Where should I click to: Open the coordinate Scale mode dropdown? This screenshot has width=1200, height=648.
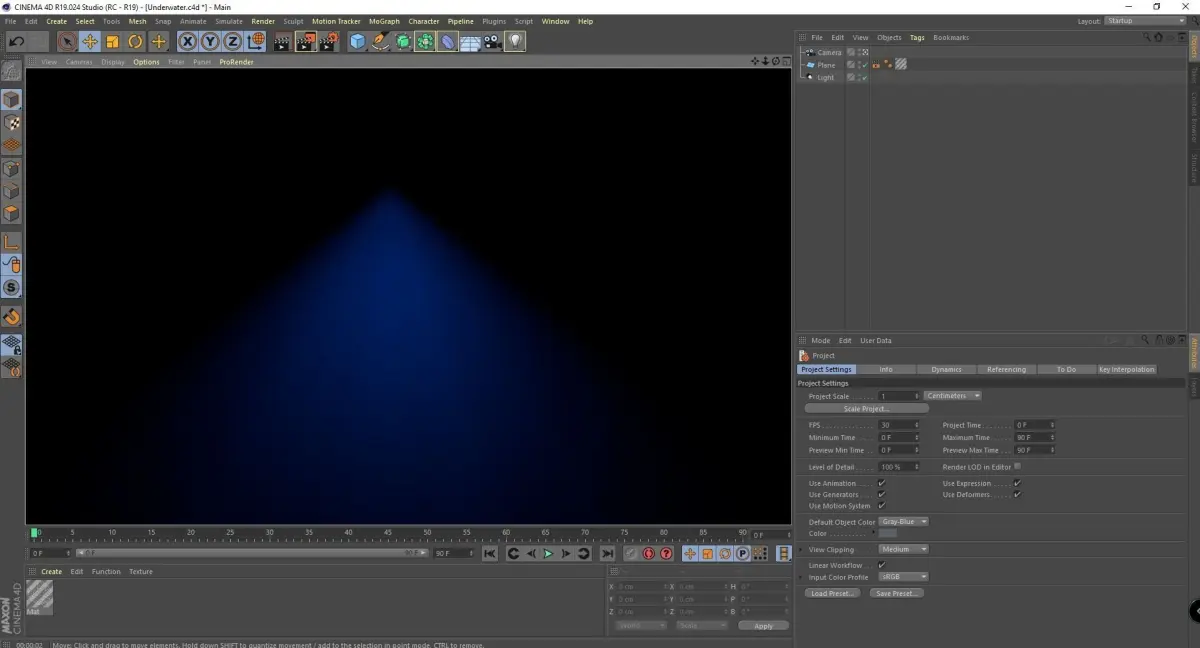702,625
